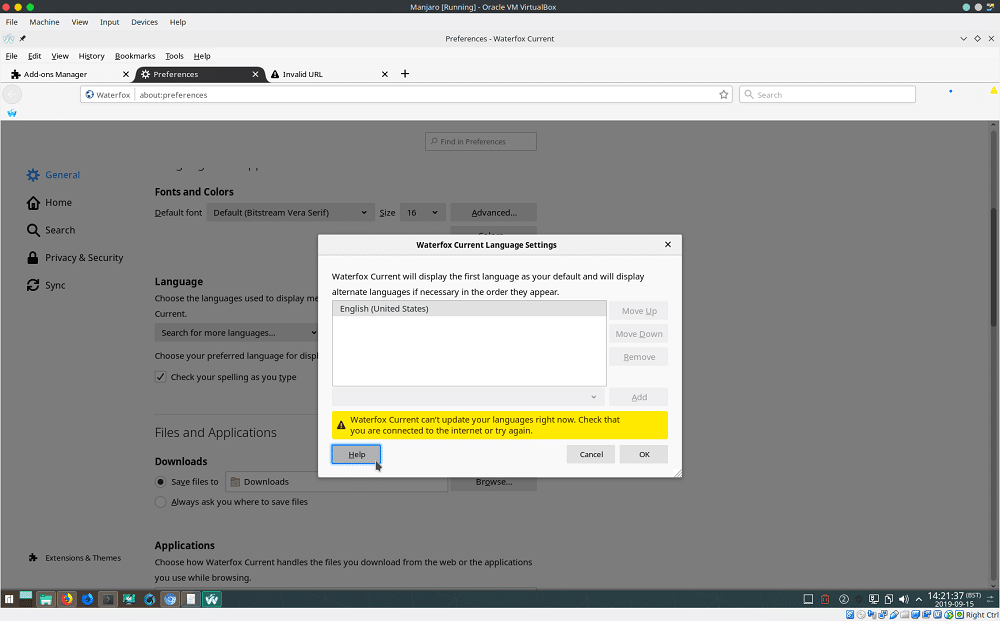The image size is (1000, 621).
Task: Open the language-to-add dropdown in the dialog
Action: tap(469, 397)
